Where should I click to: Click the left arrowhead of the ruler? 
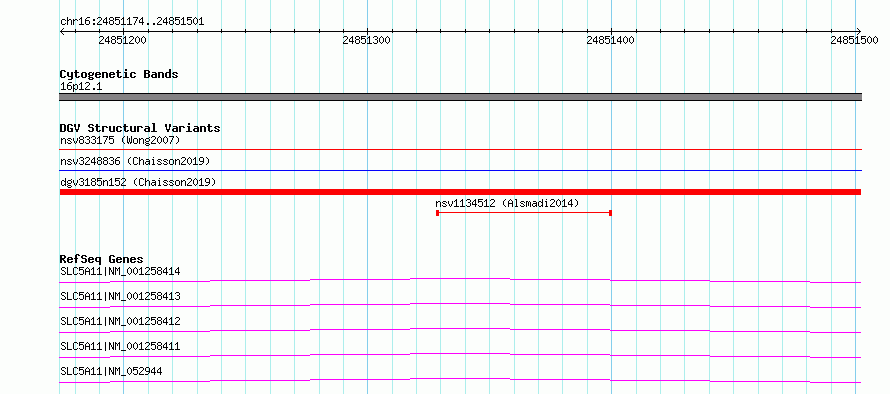click(62, 31)
